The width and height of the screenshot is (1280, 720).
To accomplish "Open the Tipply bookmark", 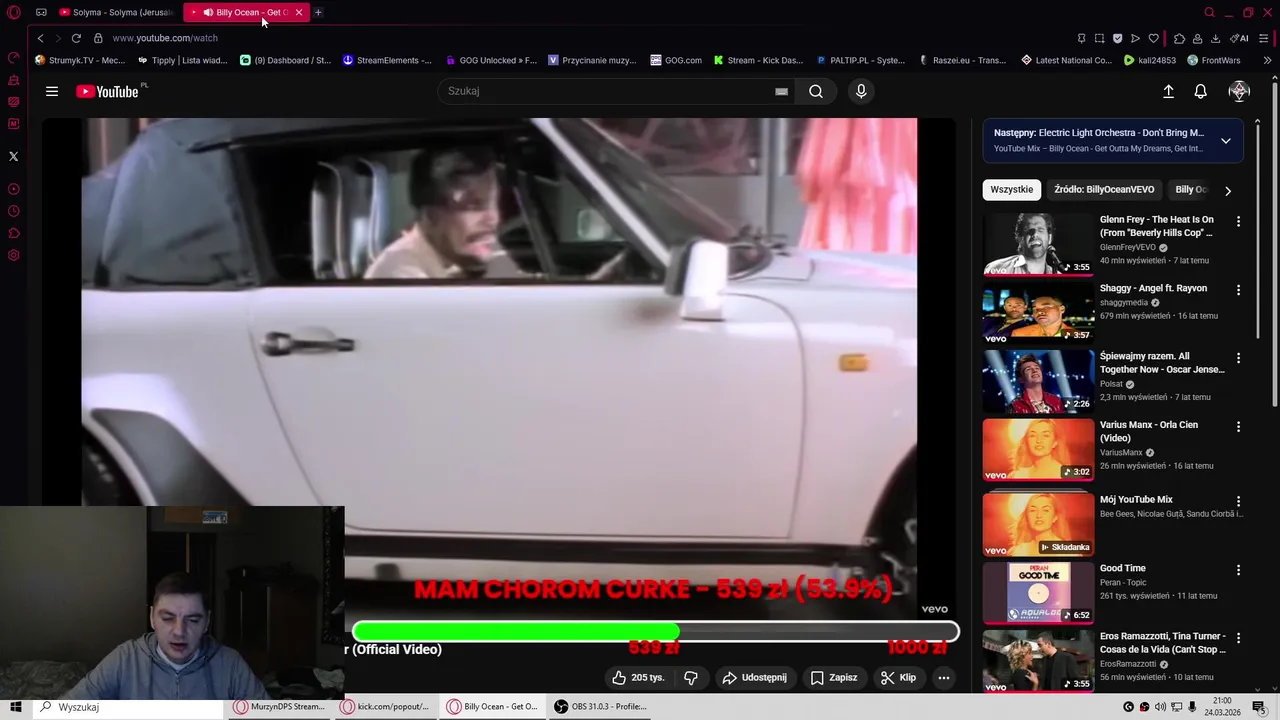I will click(x=182, y=60).
